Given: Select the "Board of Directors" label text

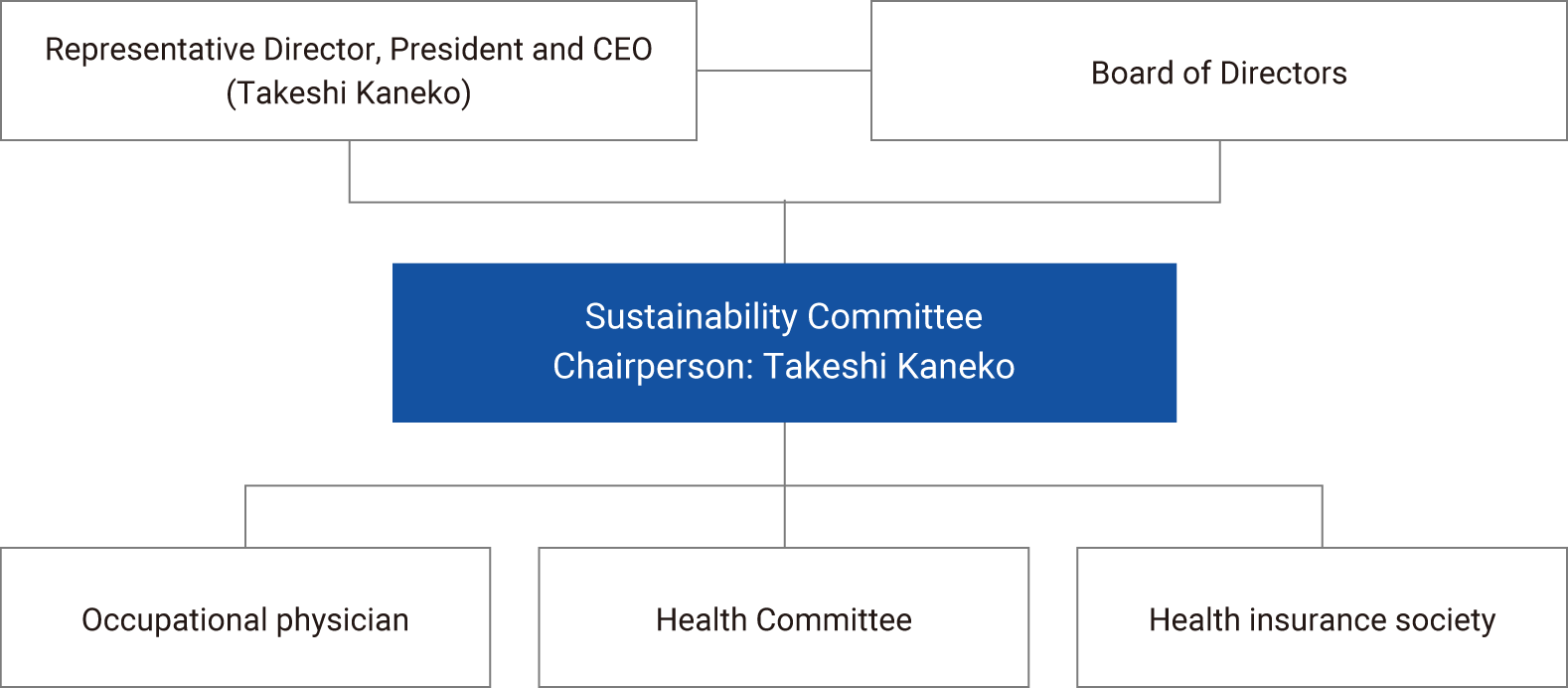Looking at the screenshot, I should [x=1218, y=74].
